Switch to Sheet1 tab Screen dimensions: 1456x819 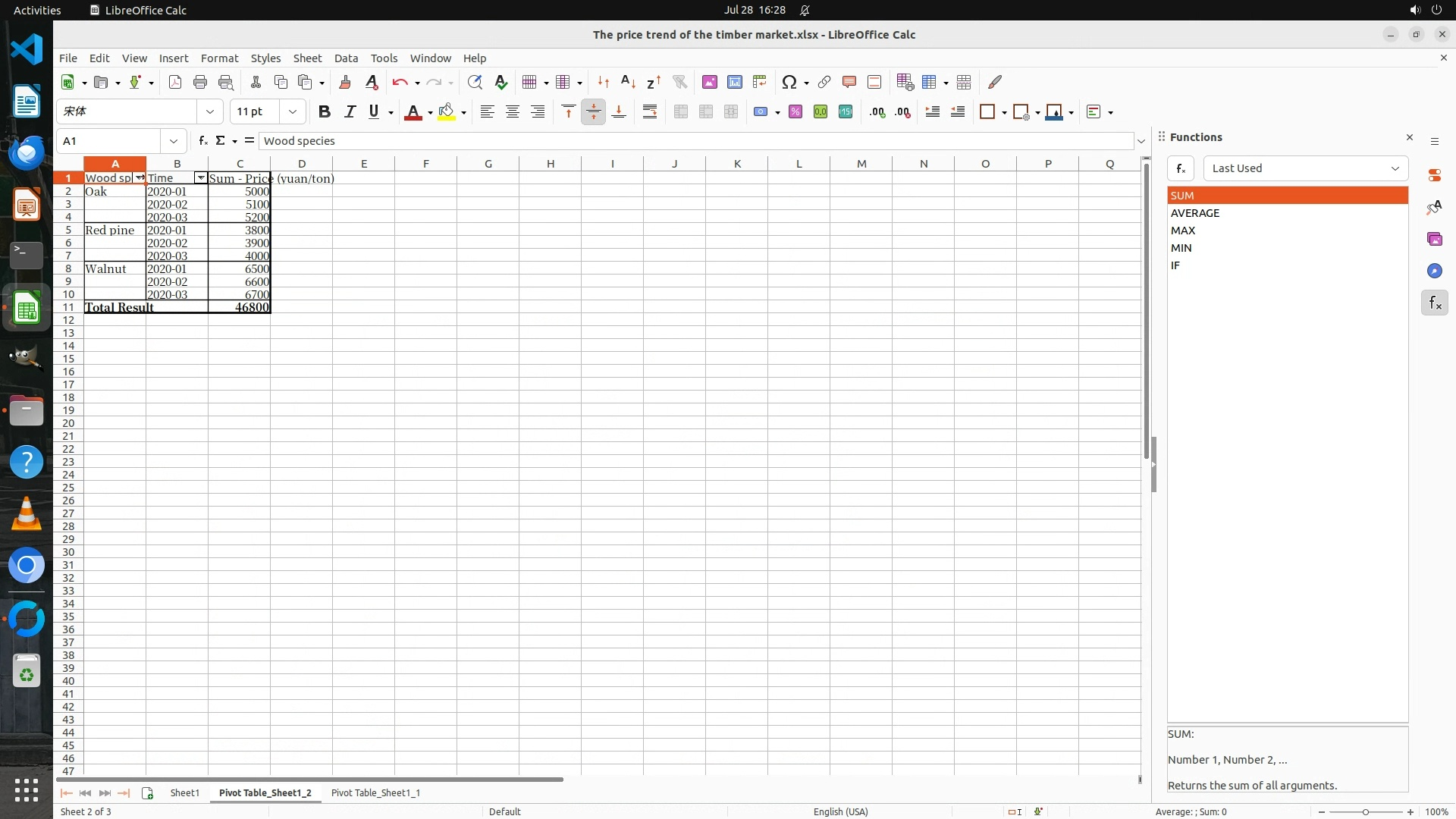click(x=184, y=792)
